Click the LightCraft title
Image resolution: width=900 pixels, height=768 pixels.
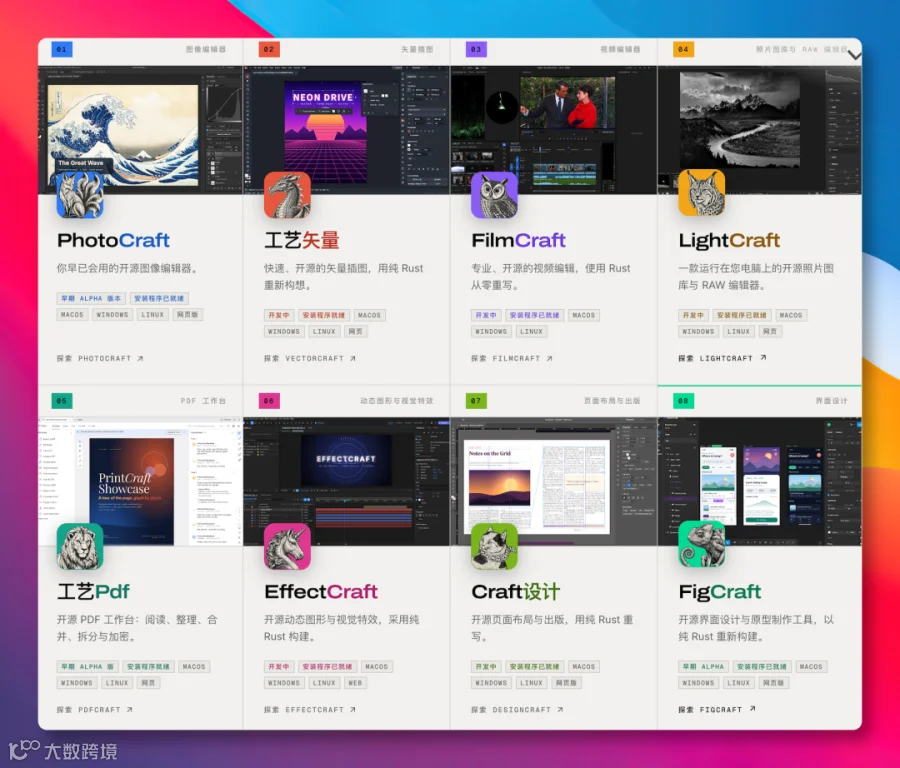click(729, 241)
